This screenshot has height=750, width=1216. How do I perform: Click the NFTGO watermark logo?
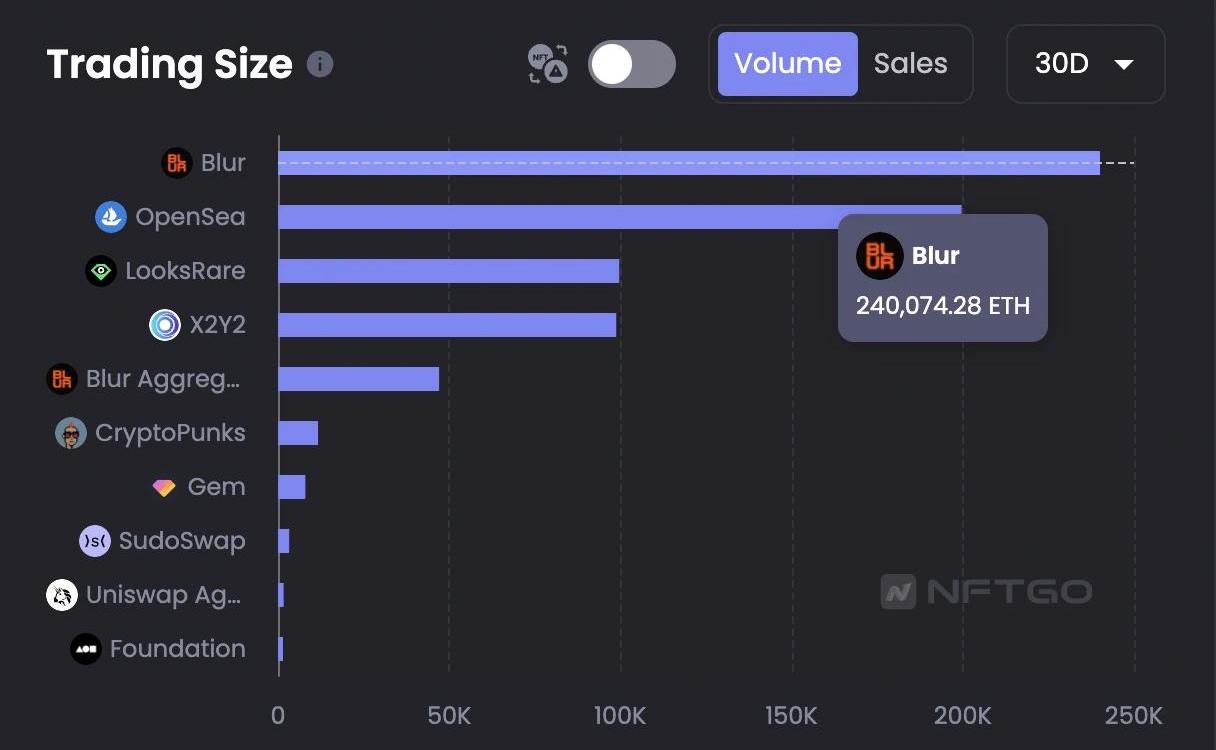[x=986, y=592]
